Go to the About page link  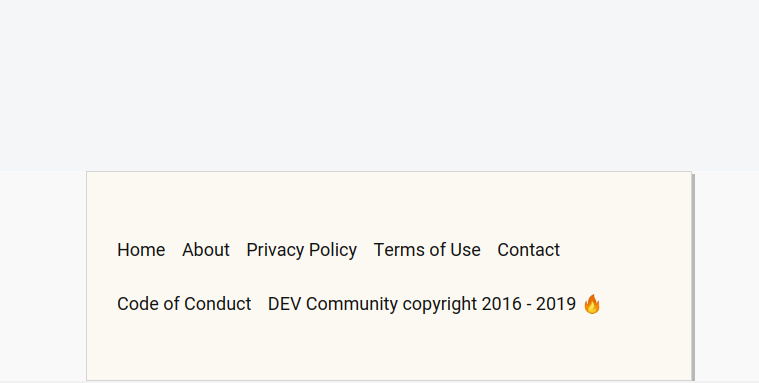(206, 250)
